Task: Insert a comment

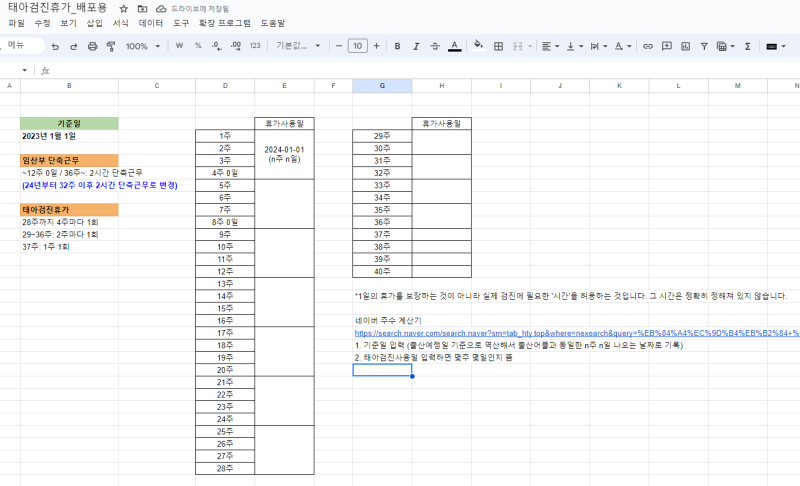Action: [667, 46]
